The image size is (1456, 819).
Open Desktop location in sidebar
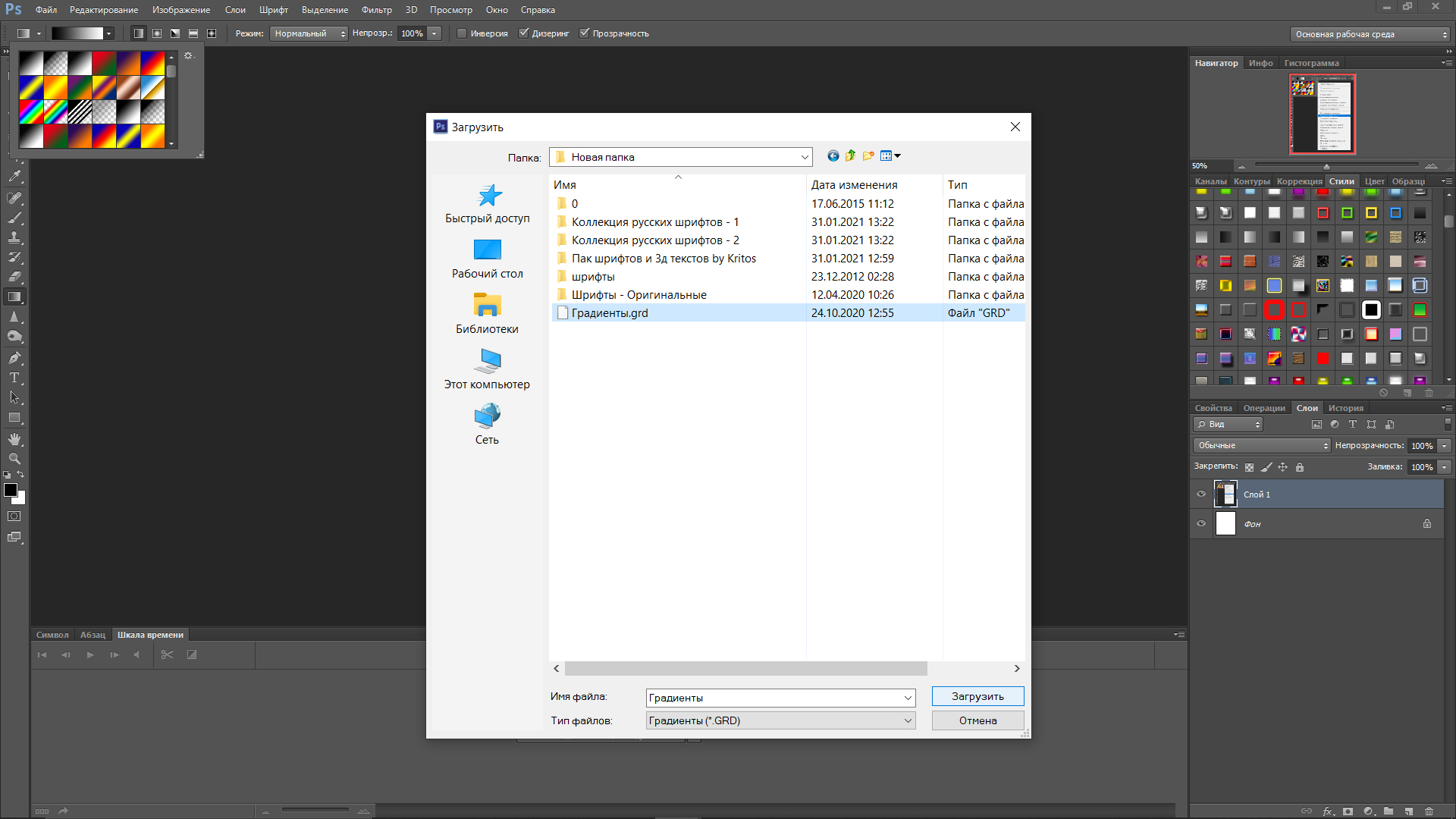[488, 259]
